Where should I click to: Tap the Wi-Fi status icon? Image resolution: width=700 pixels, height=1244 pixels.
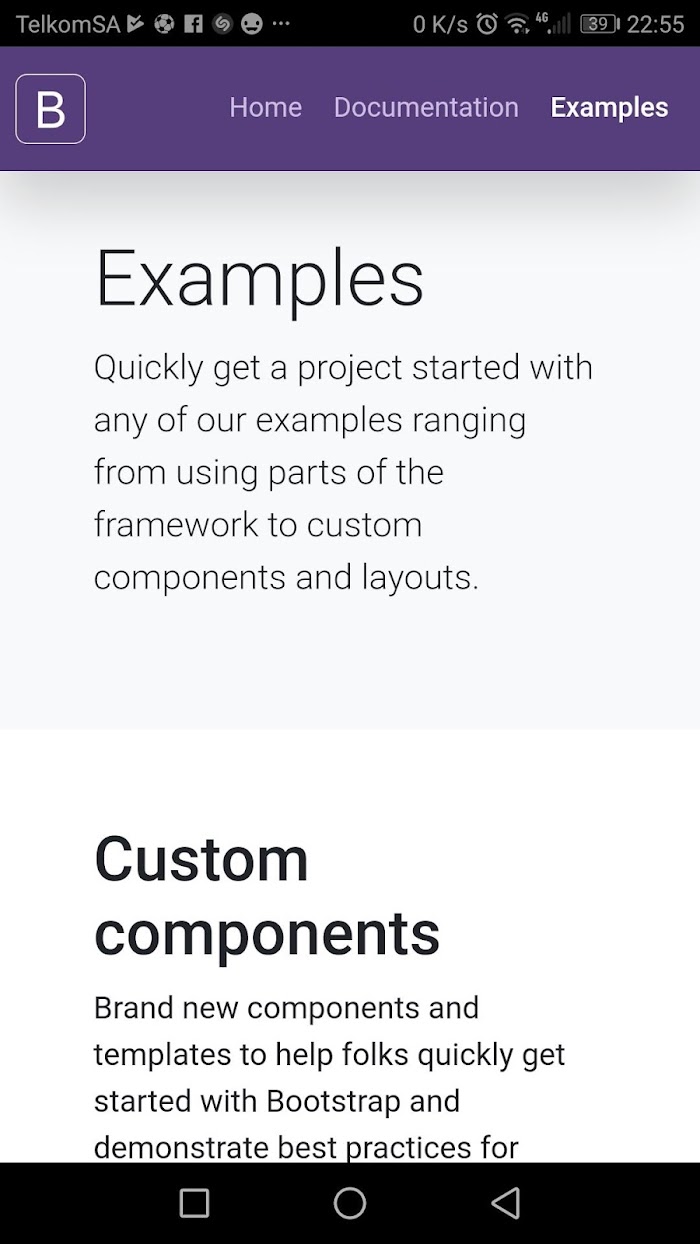[517, 24]
